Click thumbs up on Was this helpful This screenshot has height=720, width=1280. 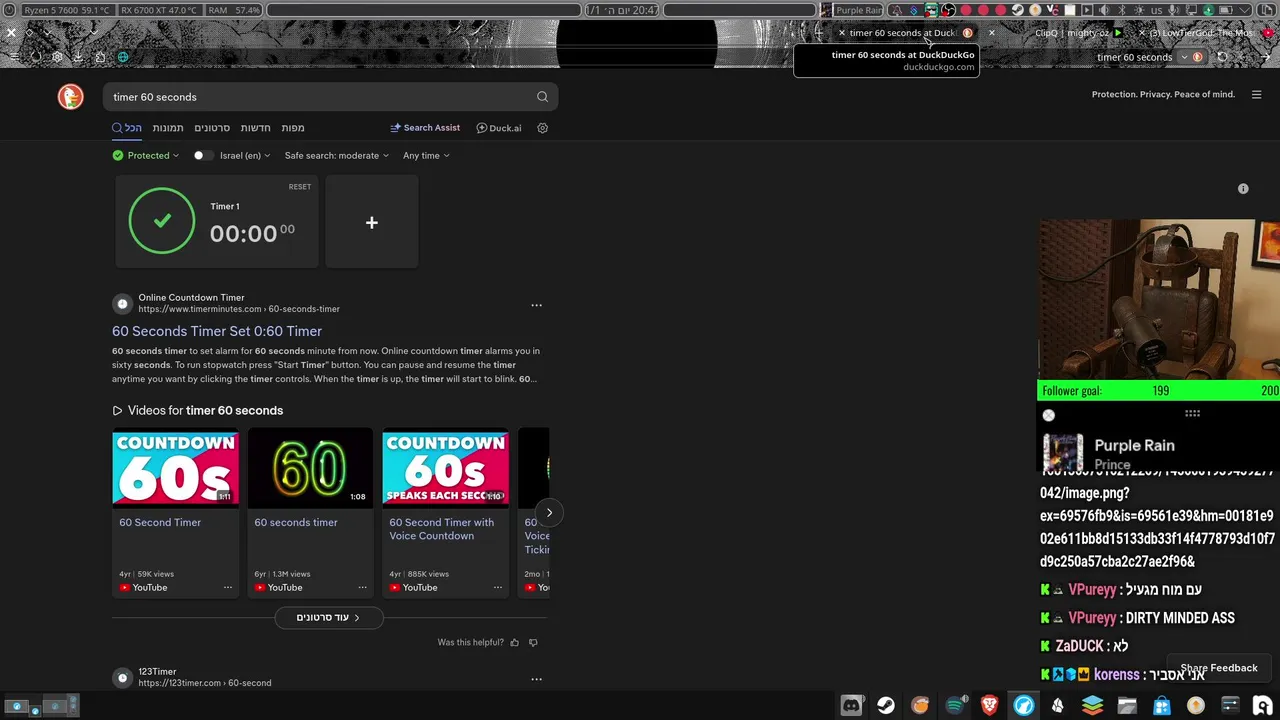pyautogui.click(x=515, y=642)
